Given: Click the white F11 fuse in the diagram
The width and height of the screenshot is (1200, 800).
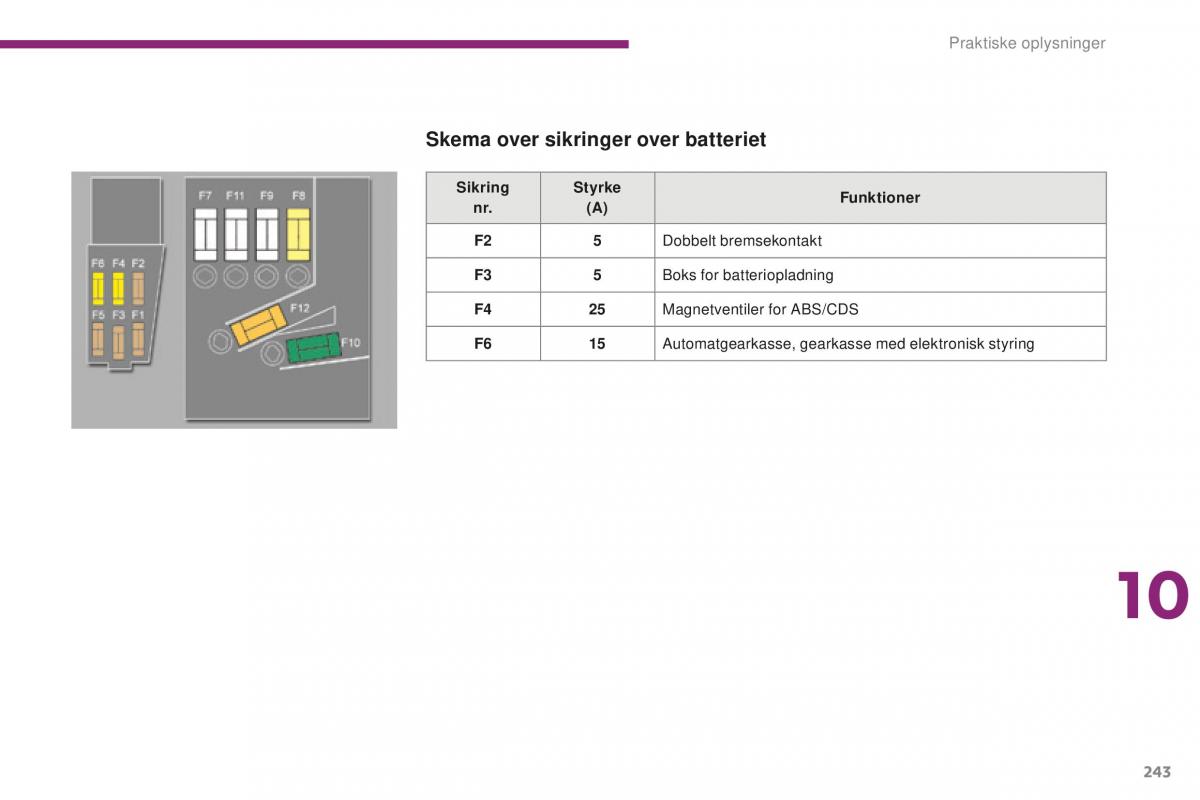Looking at the screenshot, I should pyautogui.click(x=236, y=234).
